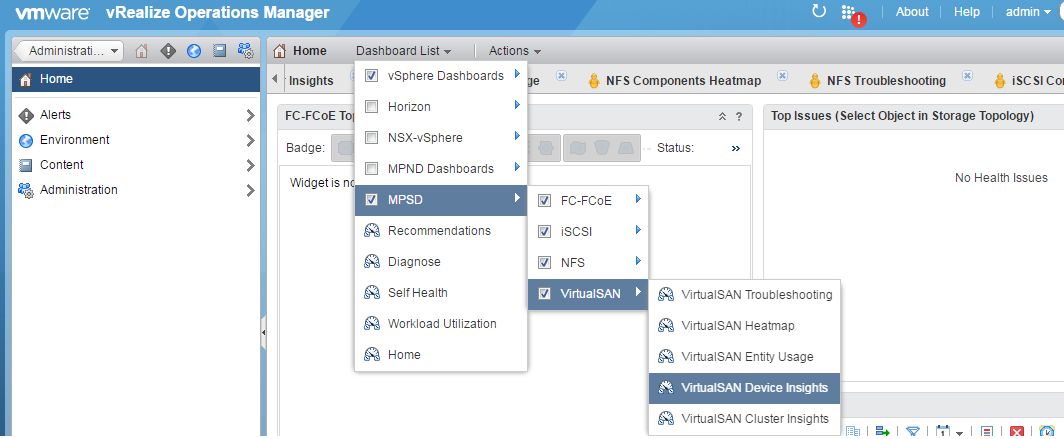The height and width of the screenshot is (439, 1064).
Task: Uncheck the vSphere Dashboards checkbox
Action: pyautogui.click(x=371, y=76)
